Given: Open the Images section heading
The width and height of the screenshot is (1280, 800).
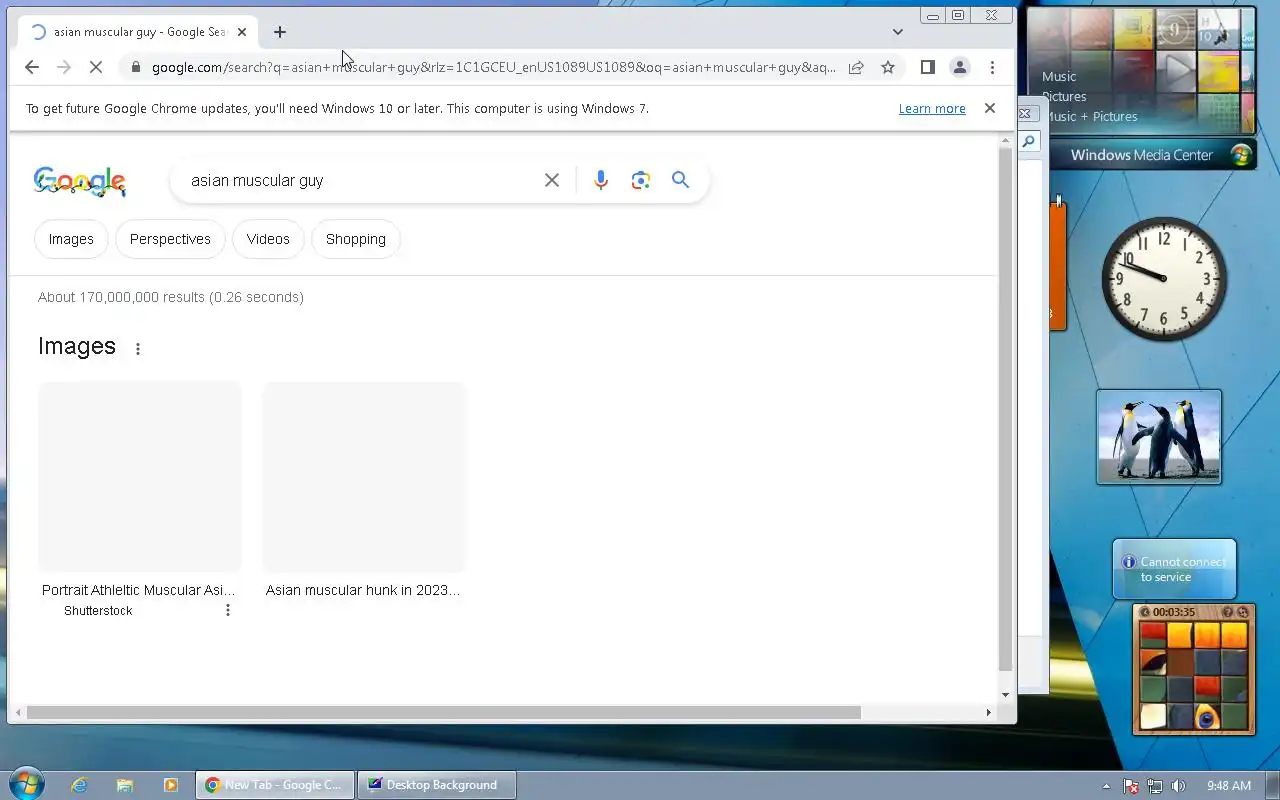Looking at the screenshot, I should tap(77, 346).
